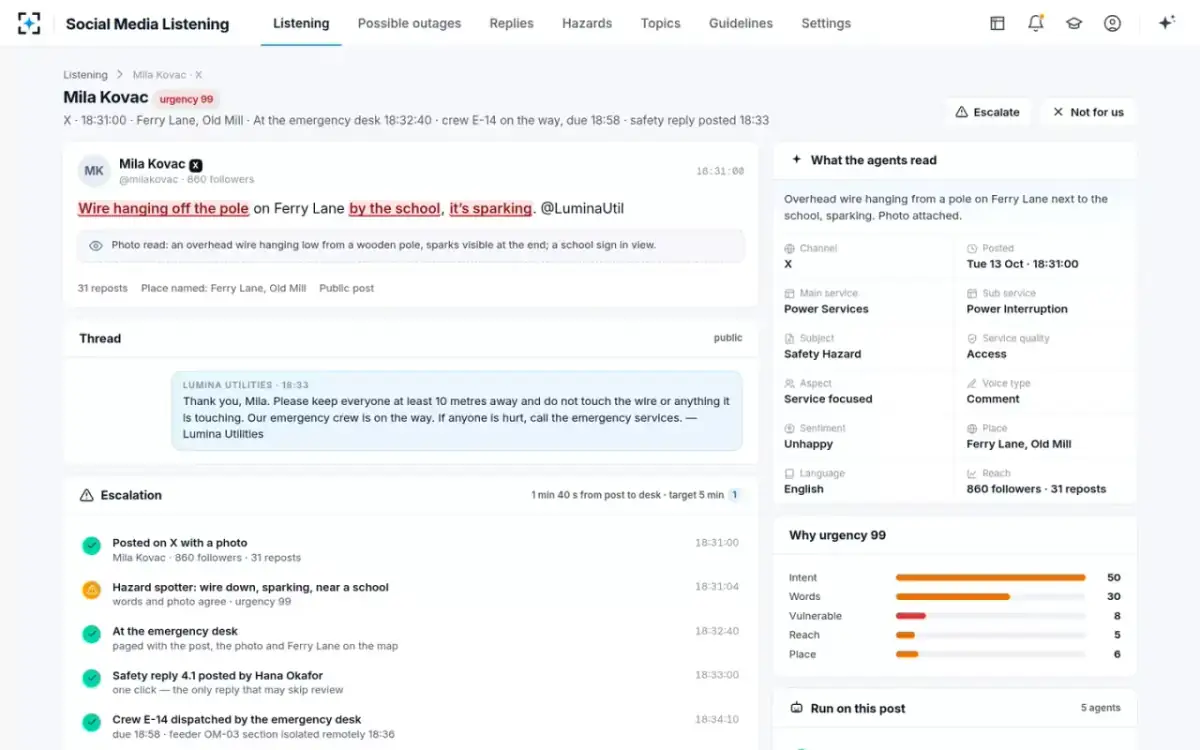This screenshot has height=750, width=1200.
Task: Click the orange Hazard spotter status icon
Action: pos(91,590)
